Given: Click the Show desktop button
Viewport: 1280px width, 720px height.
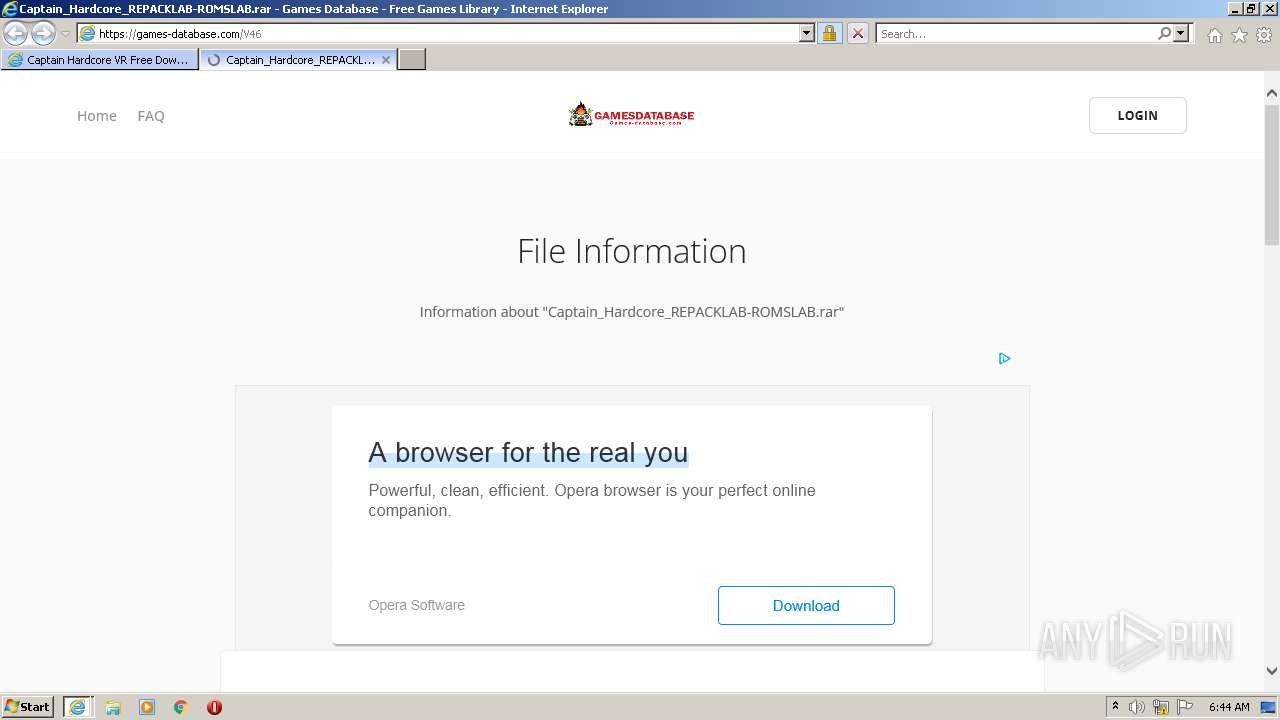Looking at the screenshot, I should point(1269,707).
